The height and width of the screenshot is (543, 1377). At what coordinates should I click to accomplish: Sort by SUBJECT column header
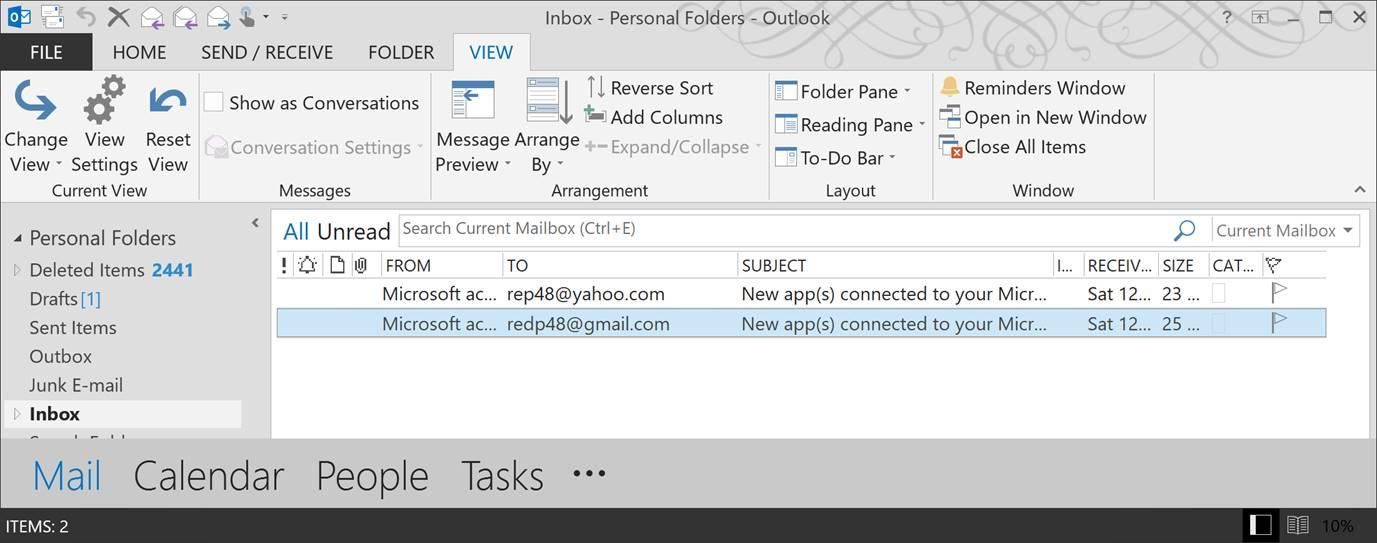point(895,265)
